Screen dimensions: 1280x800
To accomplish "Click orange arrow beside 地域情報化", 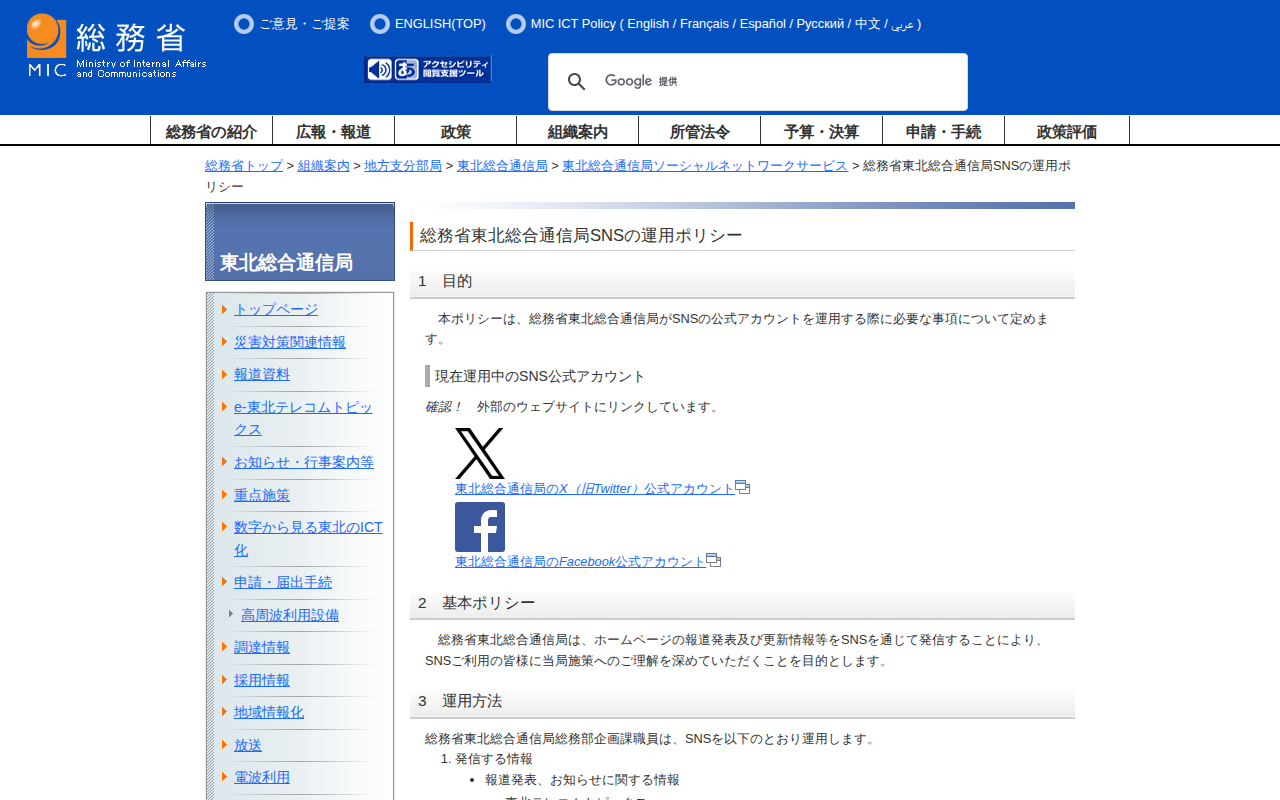I will [x=225, y=712].
